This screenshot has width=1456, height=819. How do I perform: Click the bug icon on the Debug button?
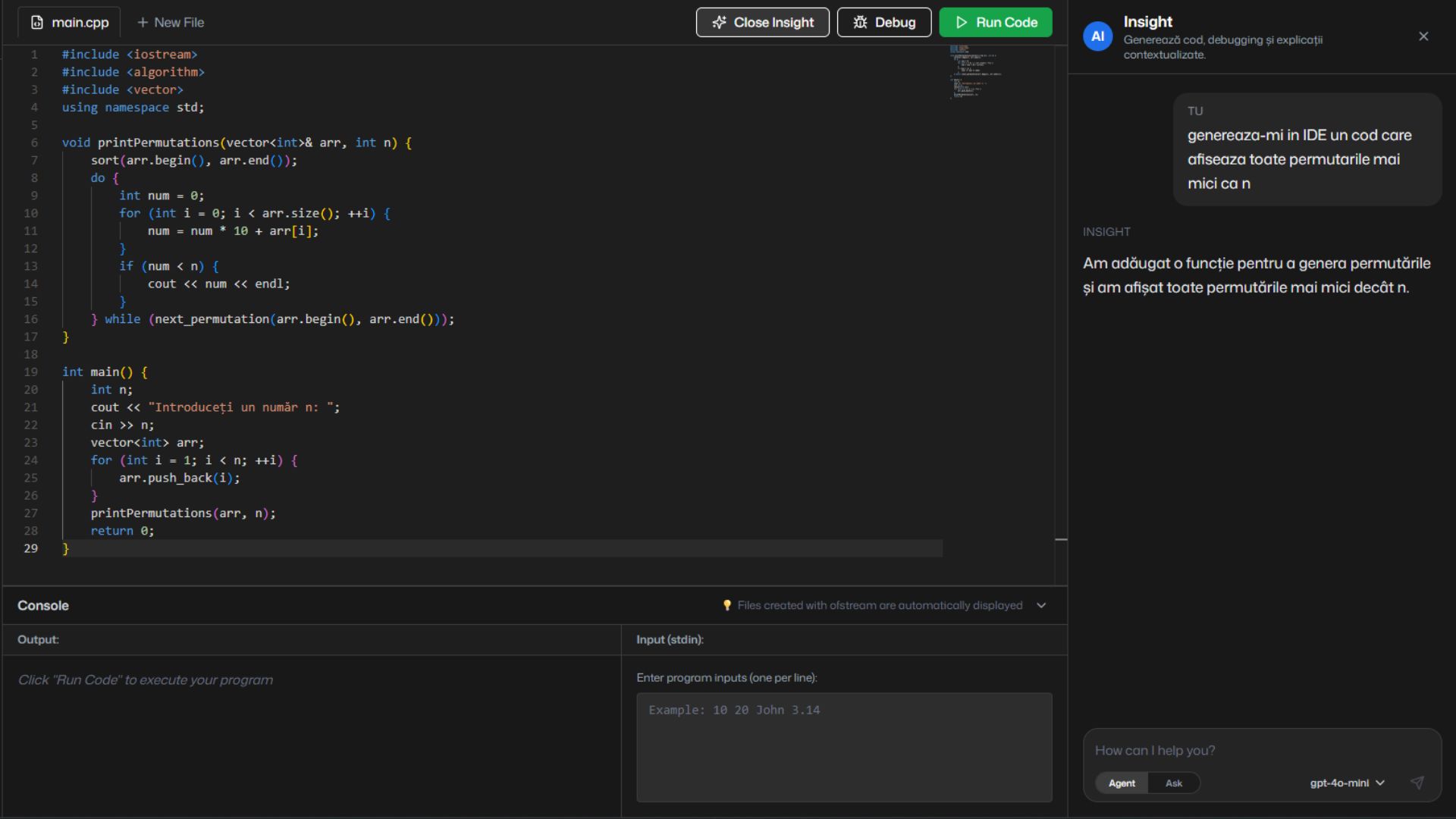[861, 22]
